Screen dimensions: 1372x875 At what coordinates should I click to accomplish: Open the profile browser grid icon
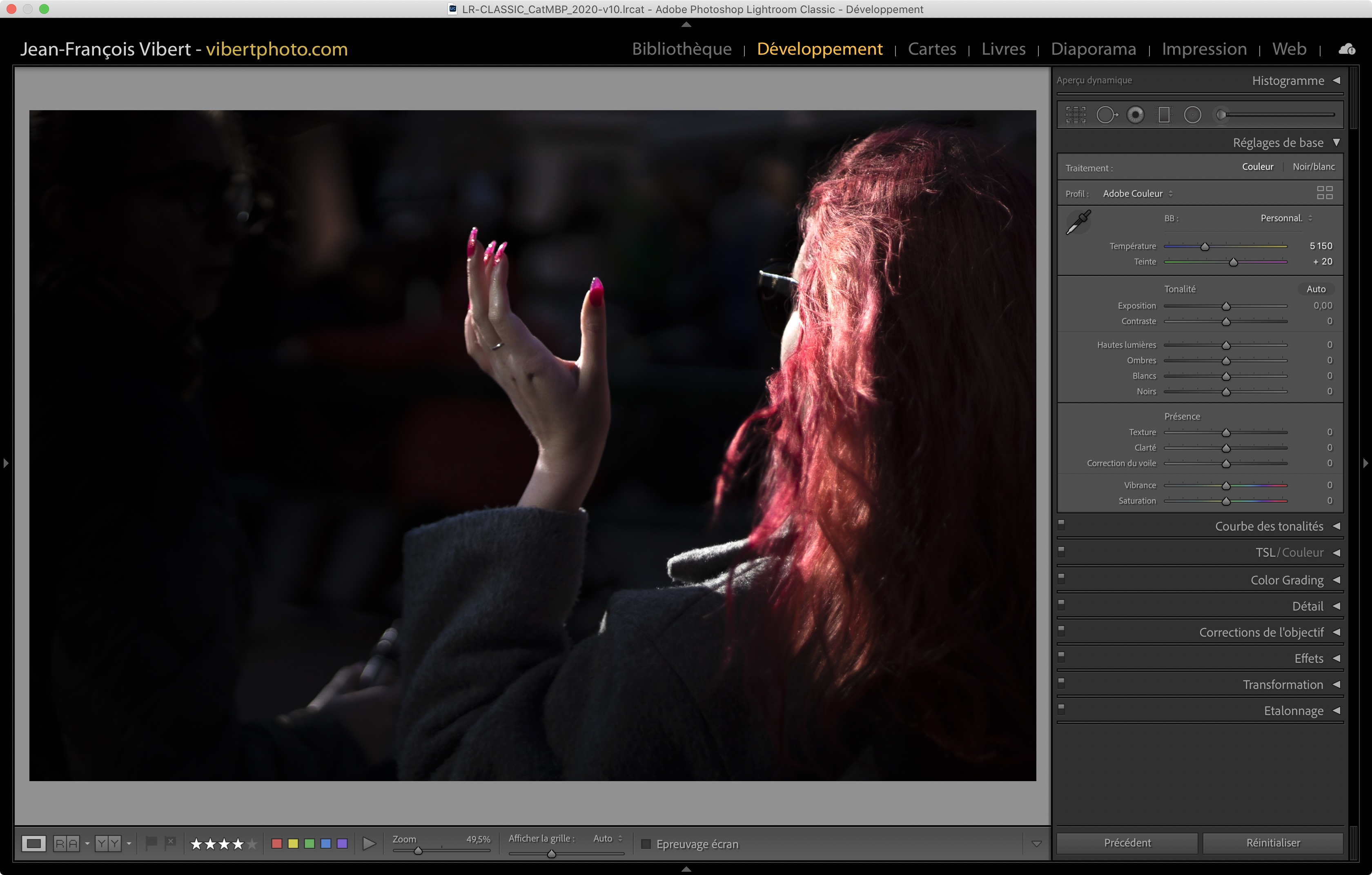(1324, 193)
